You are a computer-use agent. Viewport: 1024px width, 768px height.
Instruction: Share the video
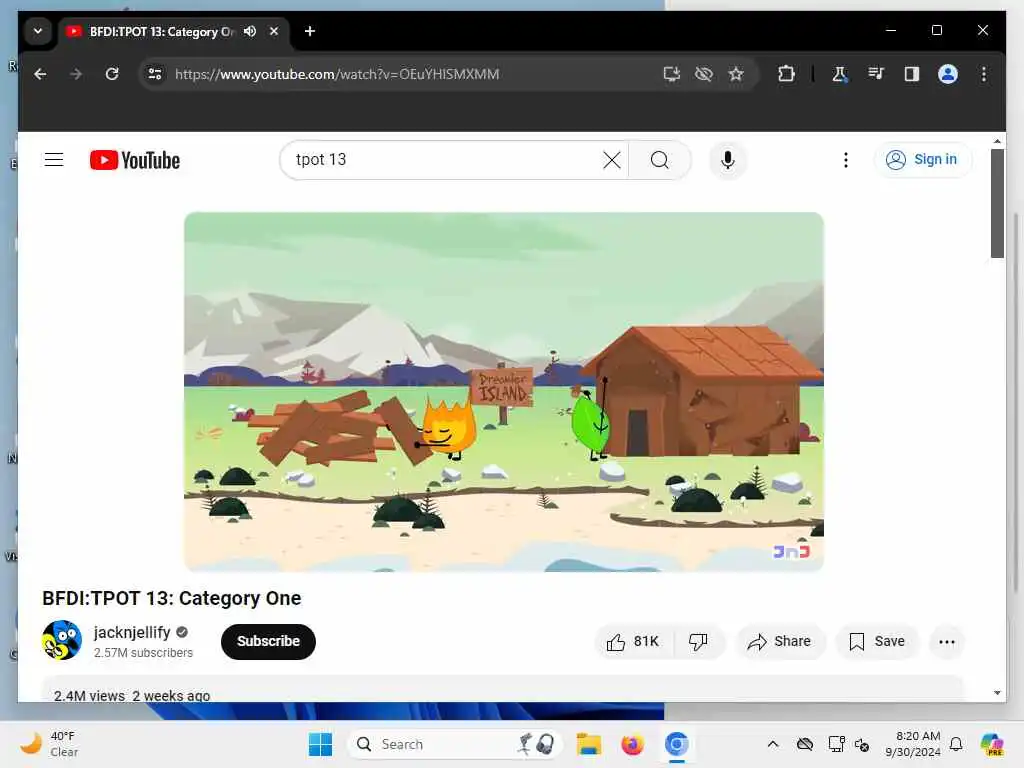tap(780, 641)
